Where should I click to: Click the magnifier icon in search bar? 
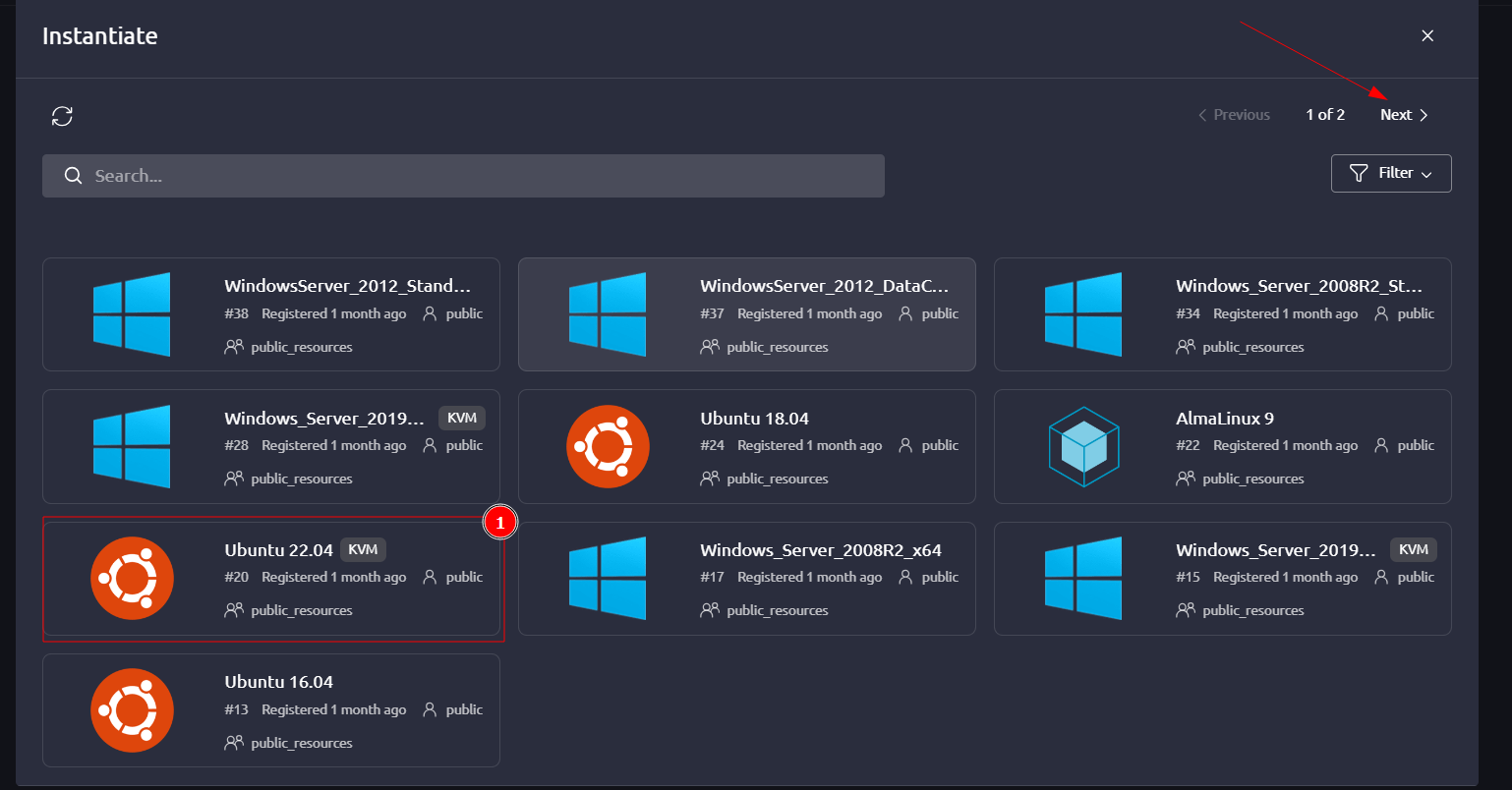[73, 176]
